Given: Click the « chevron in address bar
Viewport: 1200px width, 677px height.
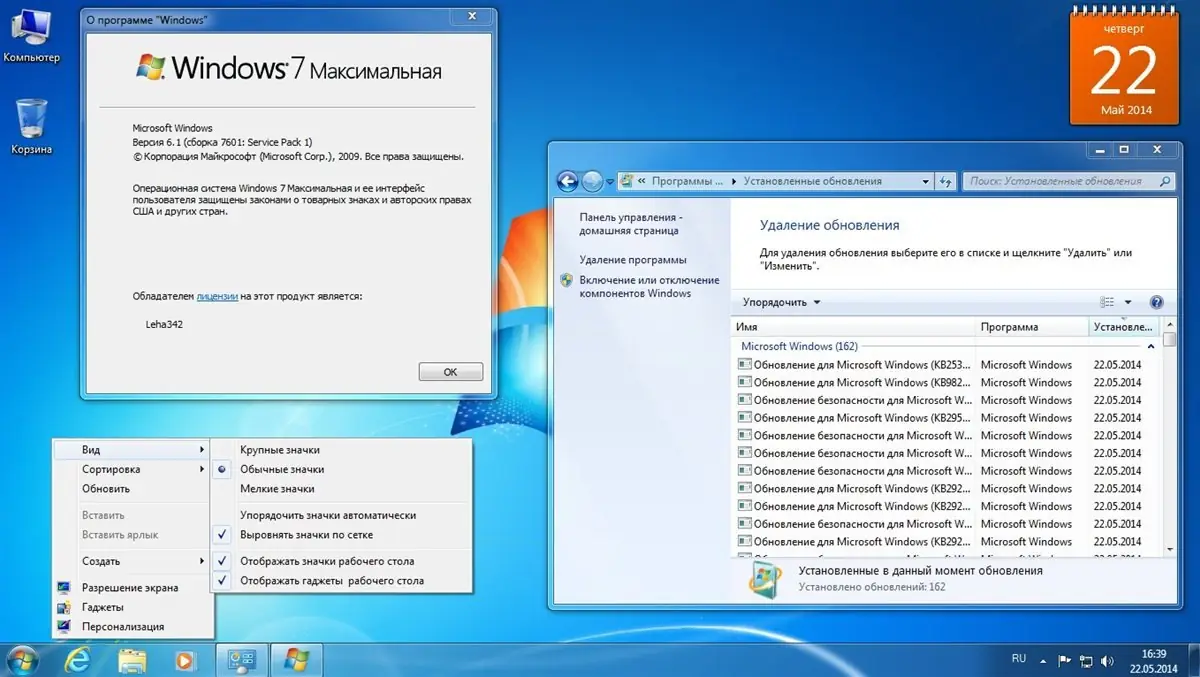Looking at the screenshot, I should [642, 181].
